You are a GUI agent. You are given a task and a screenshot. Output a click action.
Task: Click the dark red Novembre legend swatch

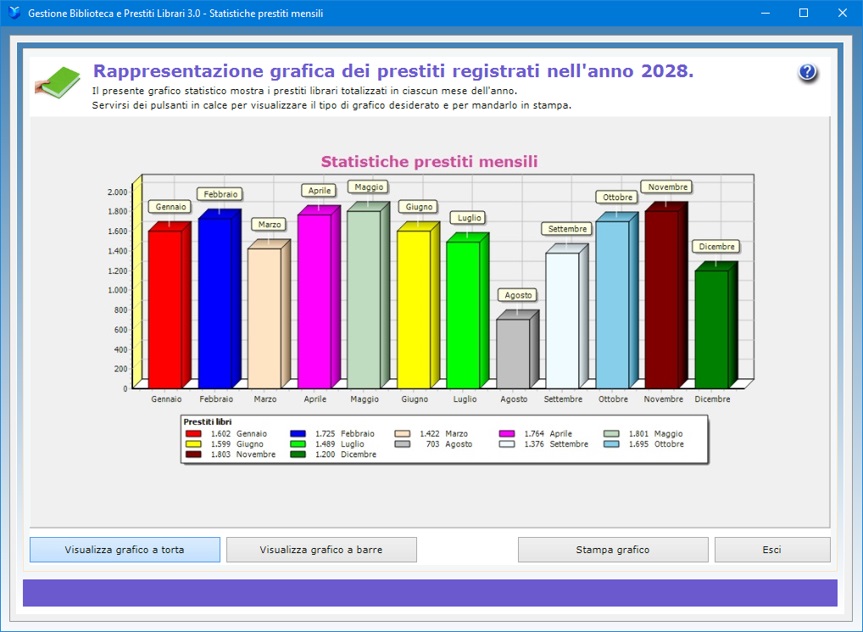point(194,454)
